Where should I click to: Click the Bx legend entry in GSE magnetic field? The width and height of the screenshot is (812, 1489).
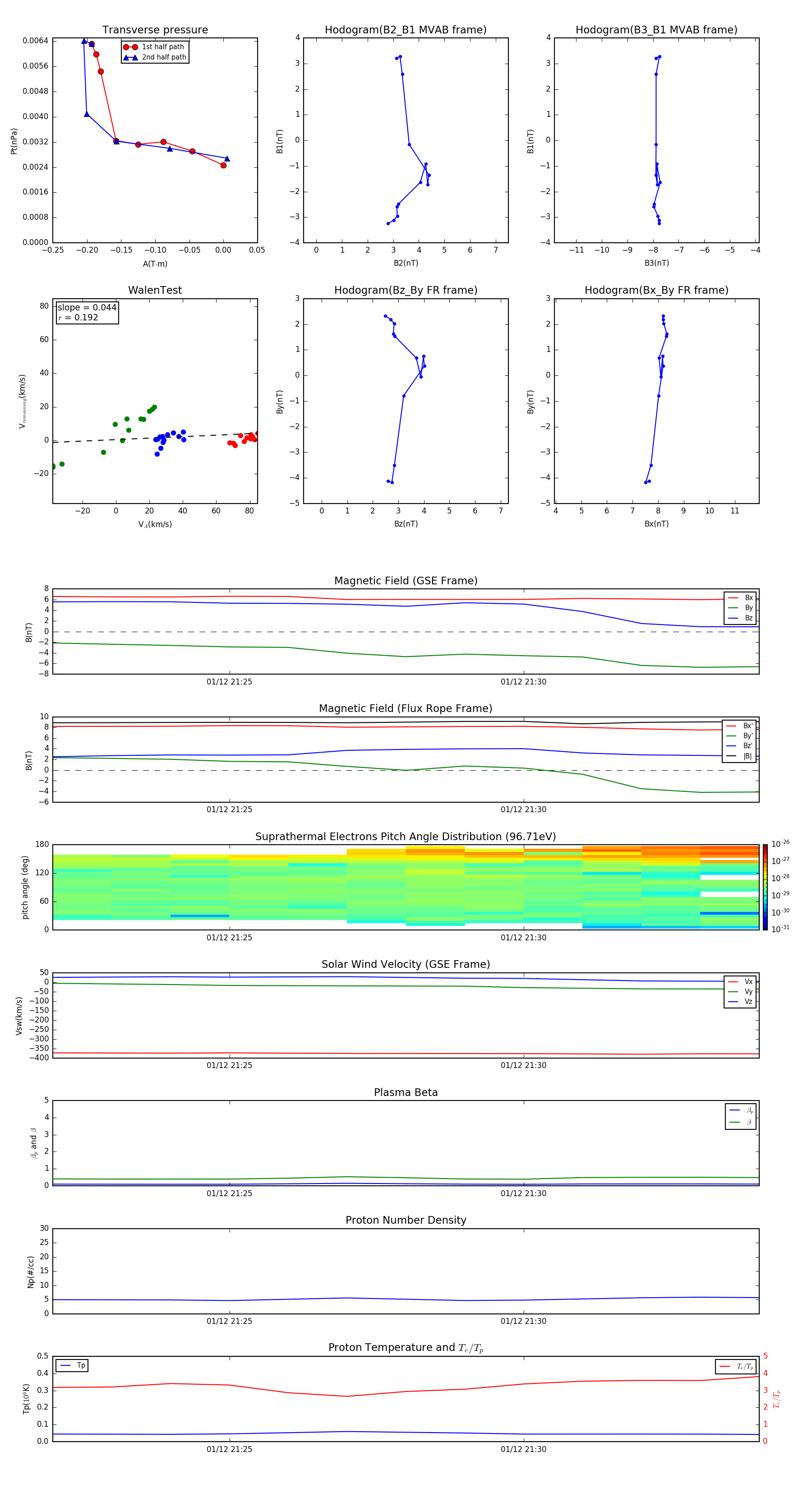tap(740, 598)
